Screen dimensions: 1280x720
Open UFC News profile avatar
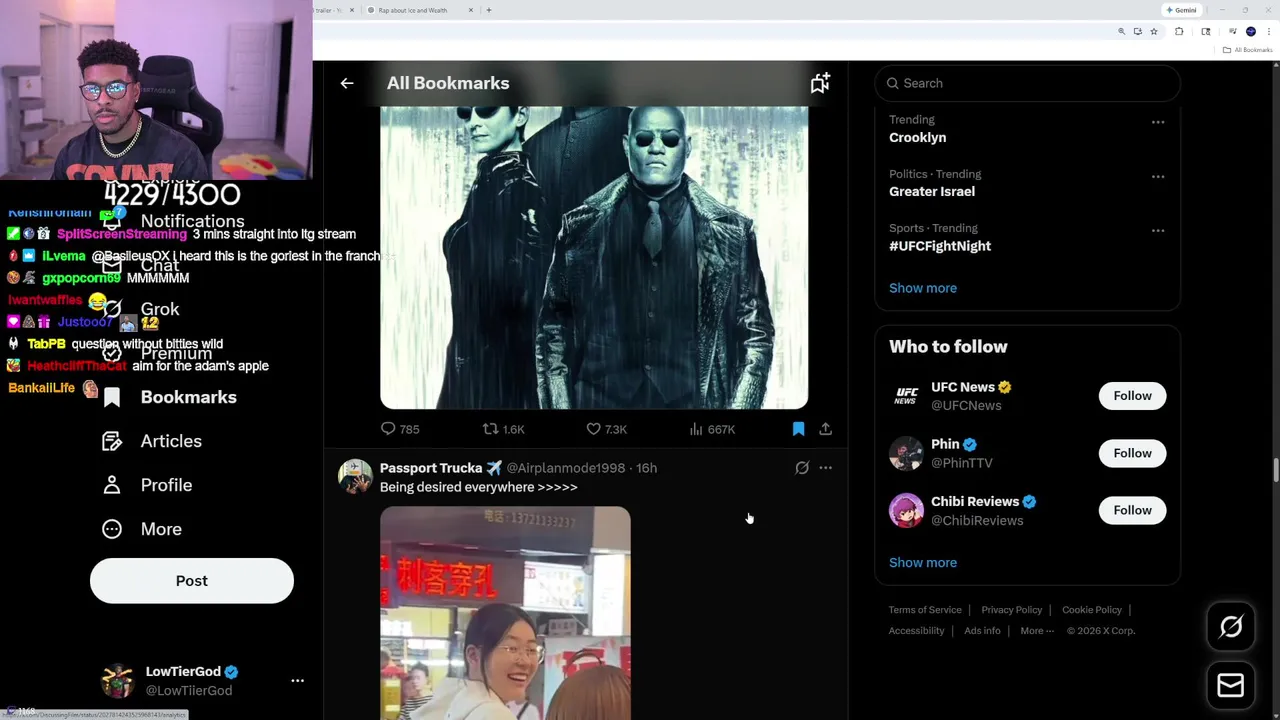(x=906, y=396)
